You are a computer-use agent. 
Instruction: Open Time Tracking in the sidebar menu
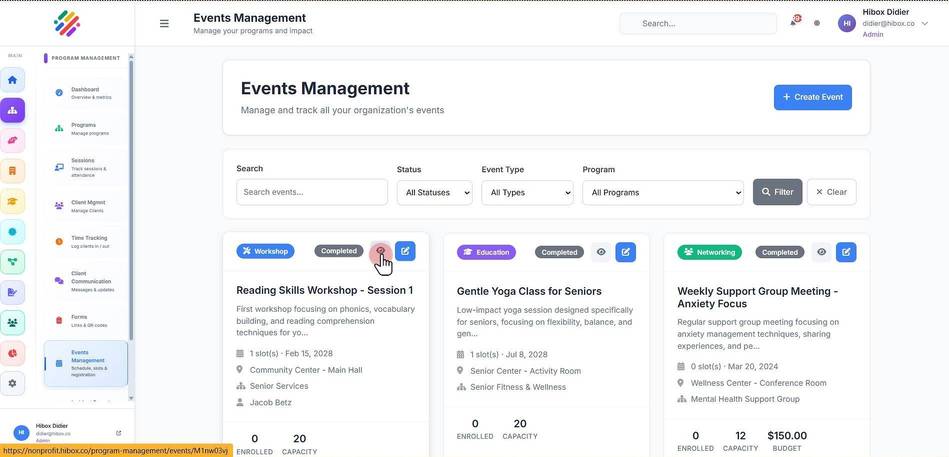pyautogui.click(x=85, y=242)
